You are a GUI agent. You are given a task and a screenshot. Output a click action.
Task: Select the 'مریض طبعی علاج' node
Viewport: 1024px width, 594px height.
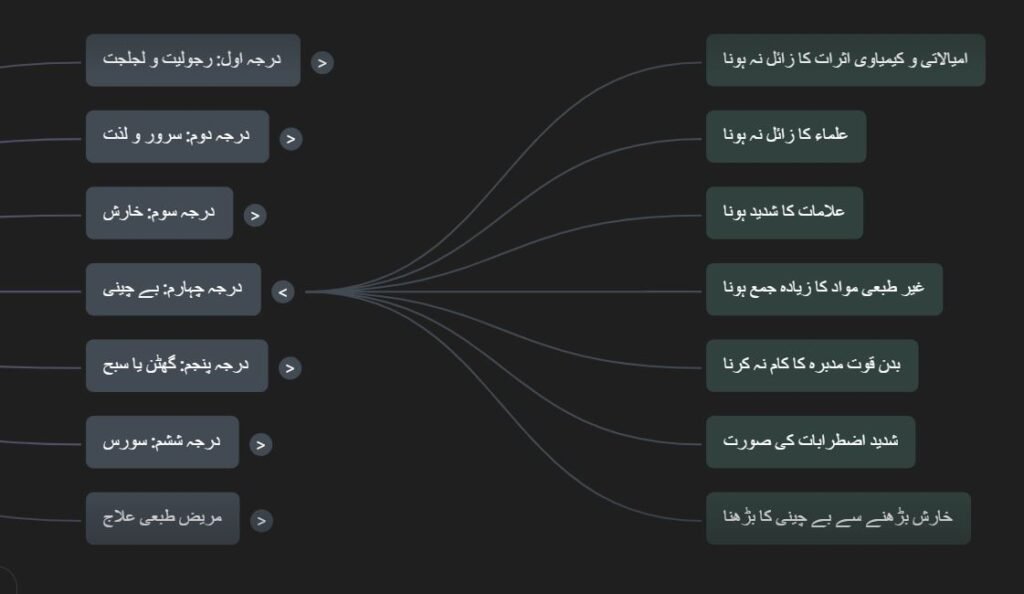click(163, 518)
